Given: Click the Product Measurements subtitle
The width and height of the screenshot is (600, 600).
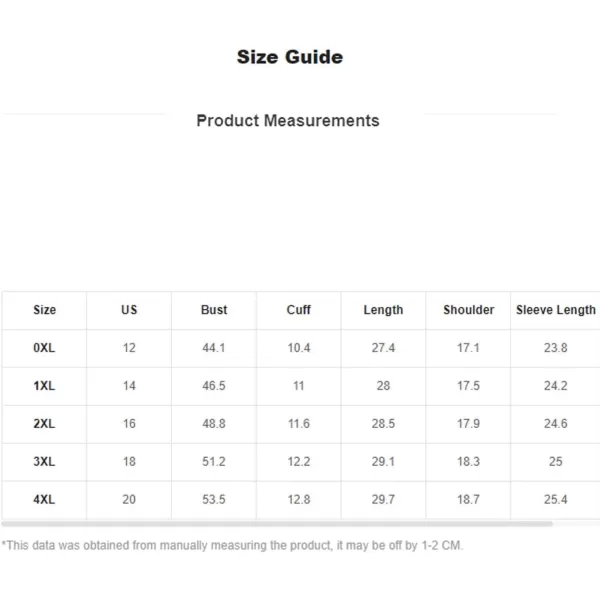Looking at the screenshot, I should point(288,121).
